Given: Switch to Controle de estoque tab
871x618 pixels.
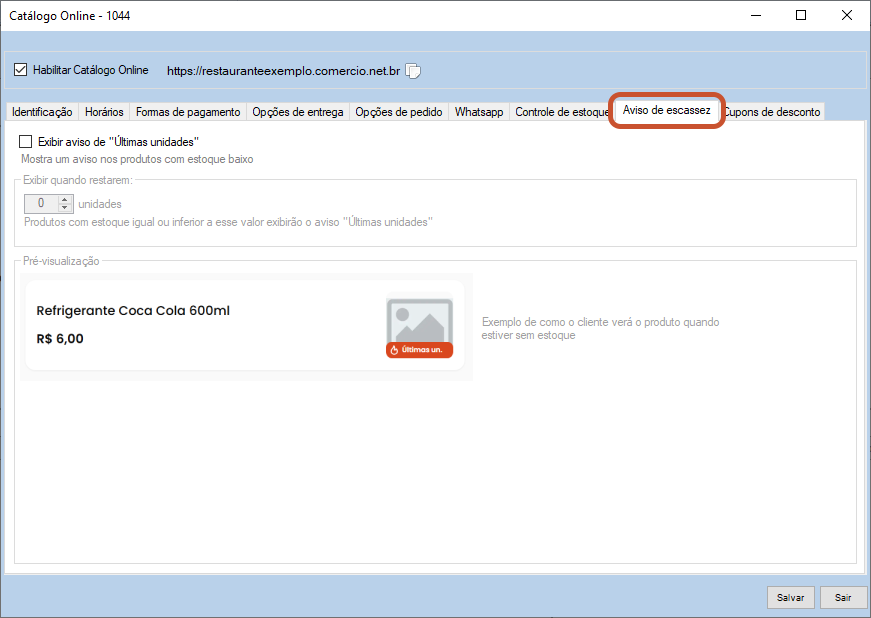Looking at the screenshot, I should (x=562, y=112).
